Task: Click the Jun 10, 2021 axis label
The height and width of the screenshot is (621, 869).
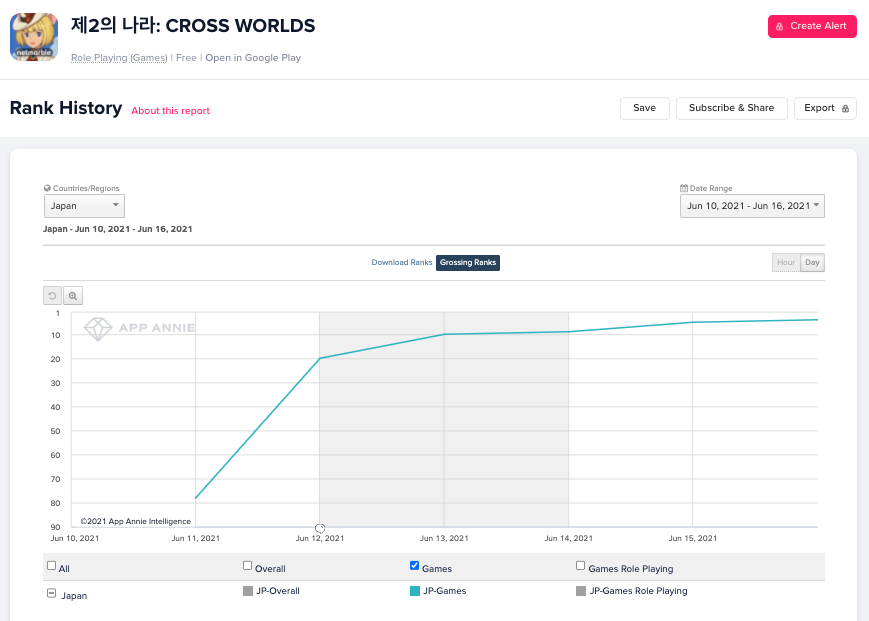Action: pos(75,538)
